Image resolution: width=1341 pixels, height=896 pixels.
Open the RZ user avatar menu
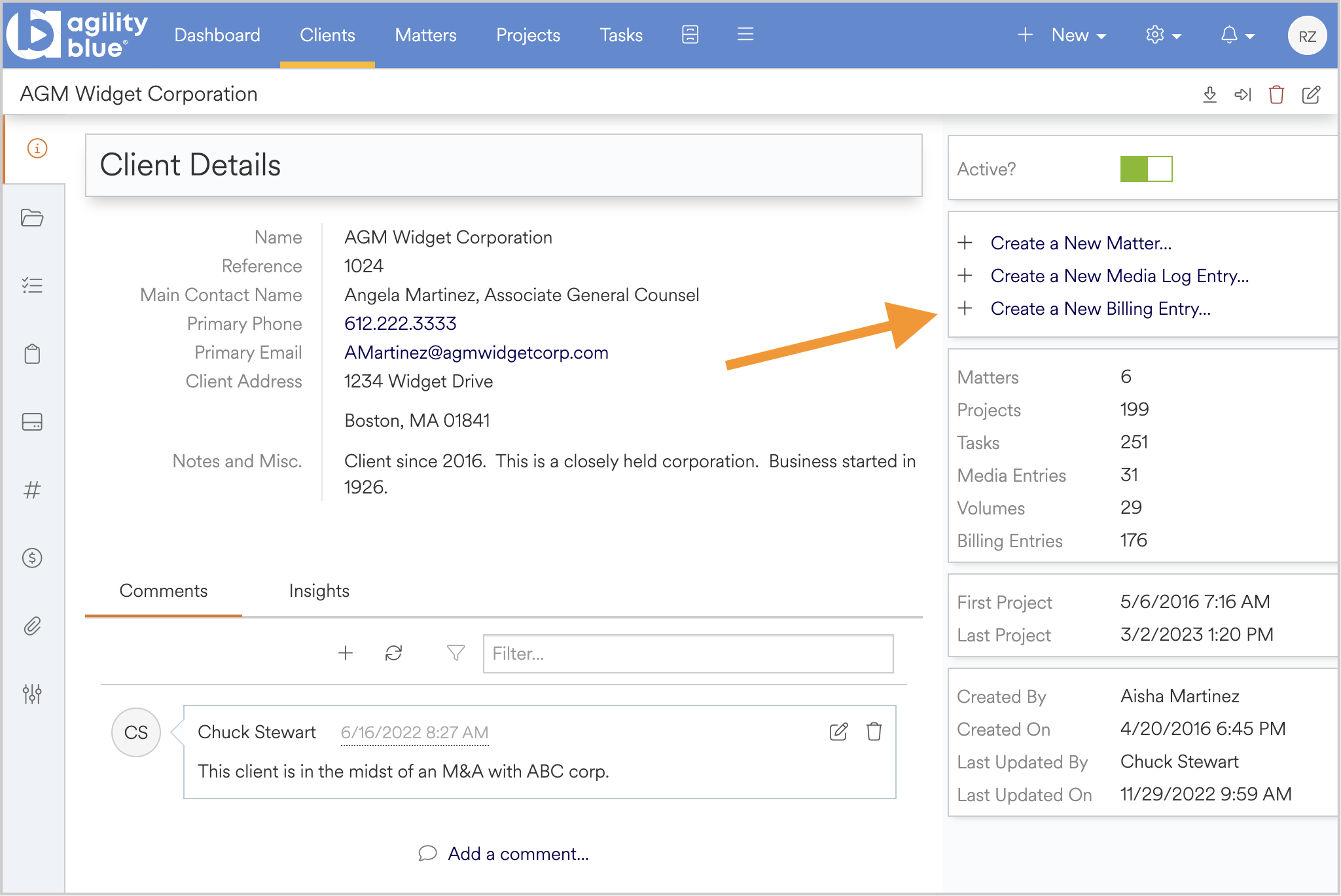[x=1307, y=35]
